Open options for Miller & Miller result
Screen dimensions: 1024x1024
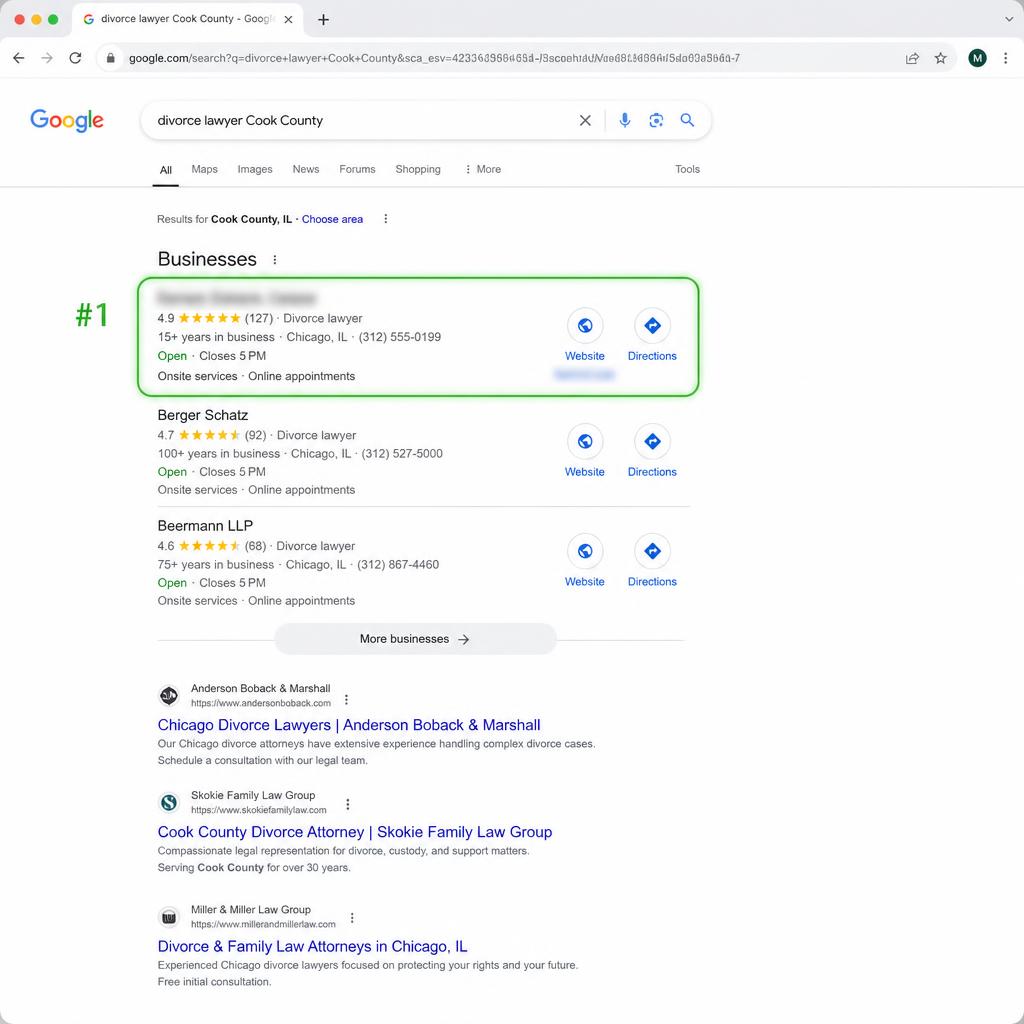352,918
